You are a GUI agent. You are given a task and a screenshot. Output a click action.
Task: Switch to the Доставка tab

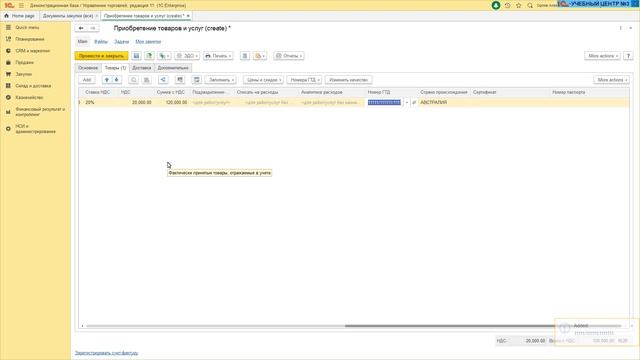tap(142, 68)
